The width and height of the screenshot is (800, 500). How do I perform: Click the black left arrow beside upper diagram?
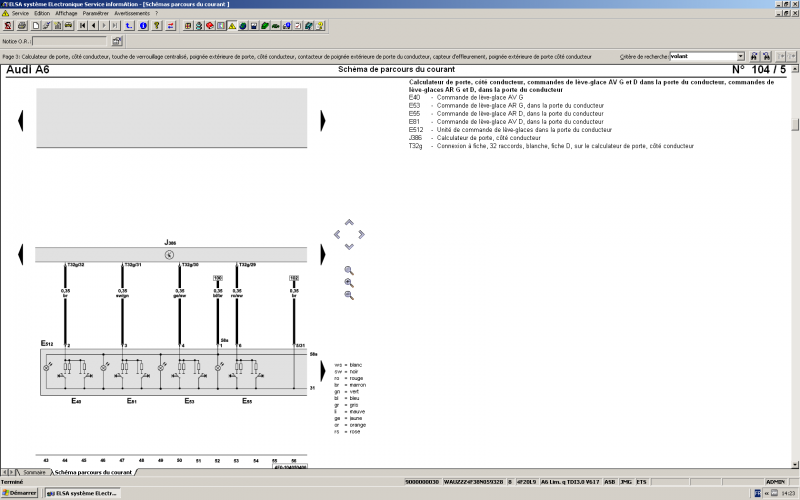click(20, 121)
